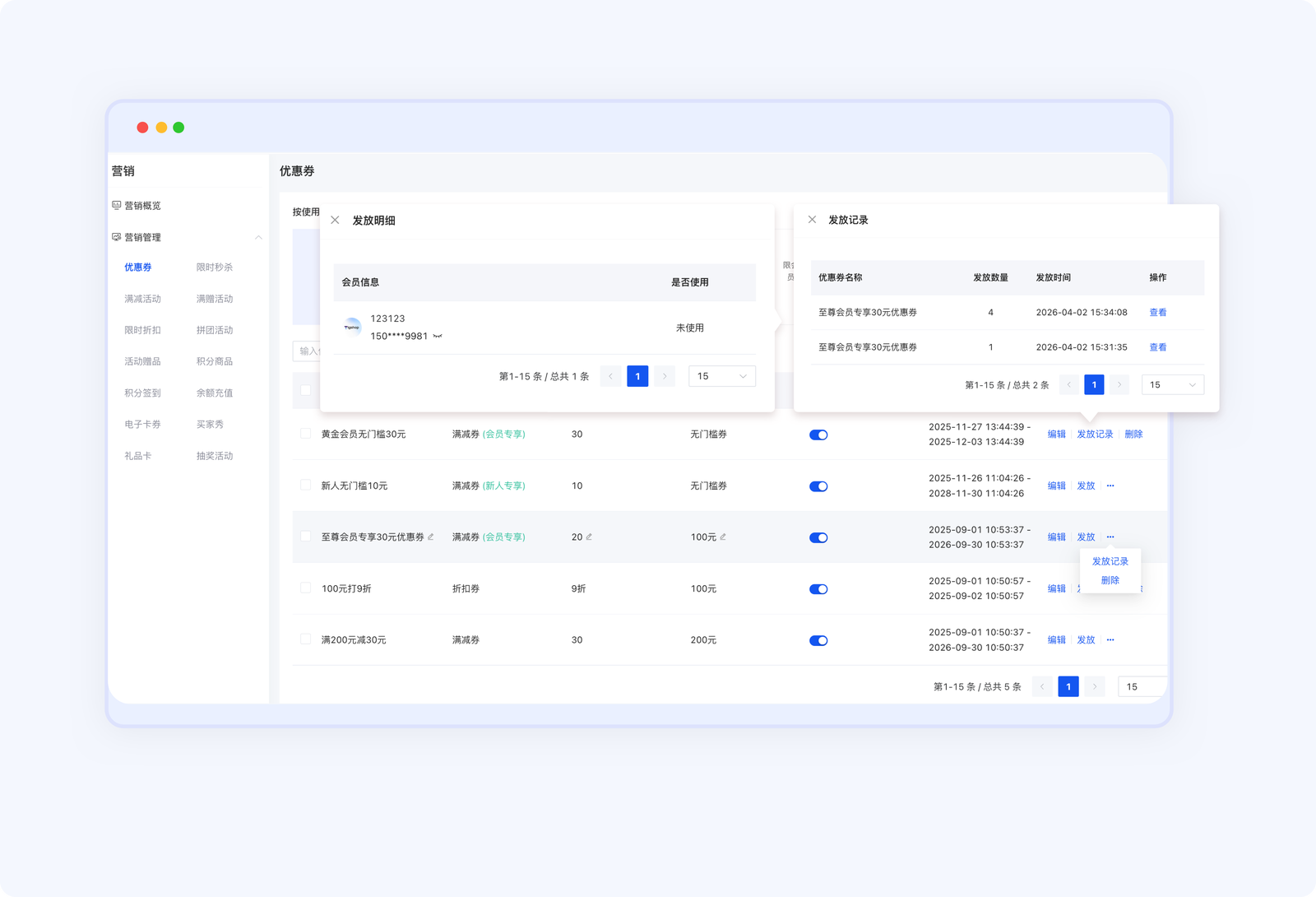The width and height of the screenshot is (1316, 897).
Task: Collapse the 营销管理 sidebar section
Action: click(x=258, y=238)
